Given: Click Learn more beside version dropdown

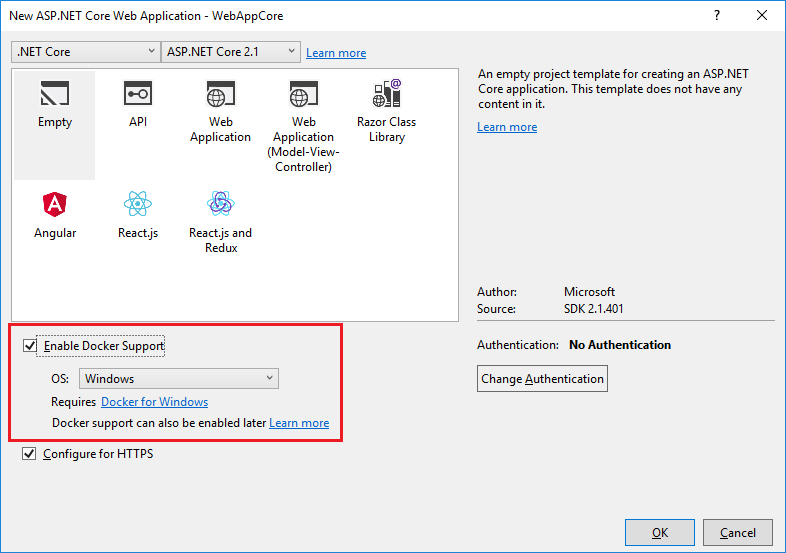Looking at the screenshot, I should click(336, 53).
